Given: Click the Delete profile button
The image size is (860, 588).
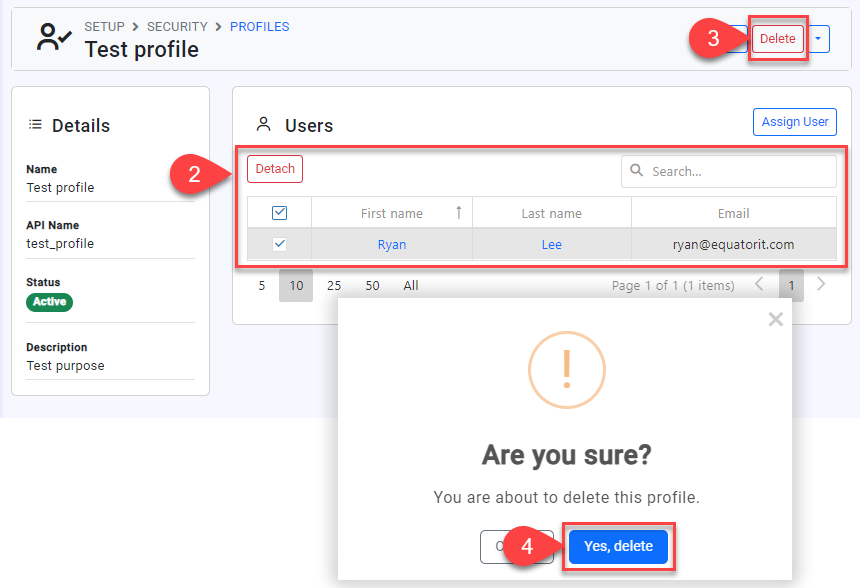Looking at the screenshot, I should [x=777, y=39].
